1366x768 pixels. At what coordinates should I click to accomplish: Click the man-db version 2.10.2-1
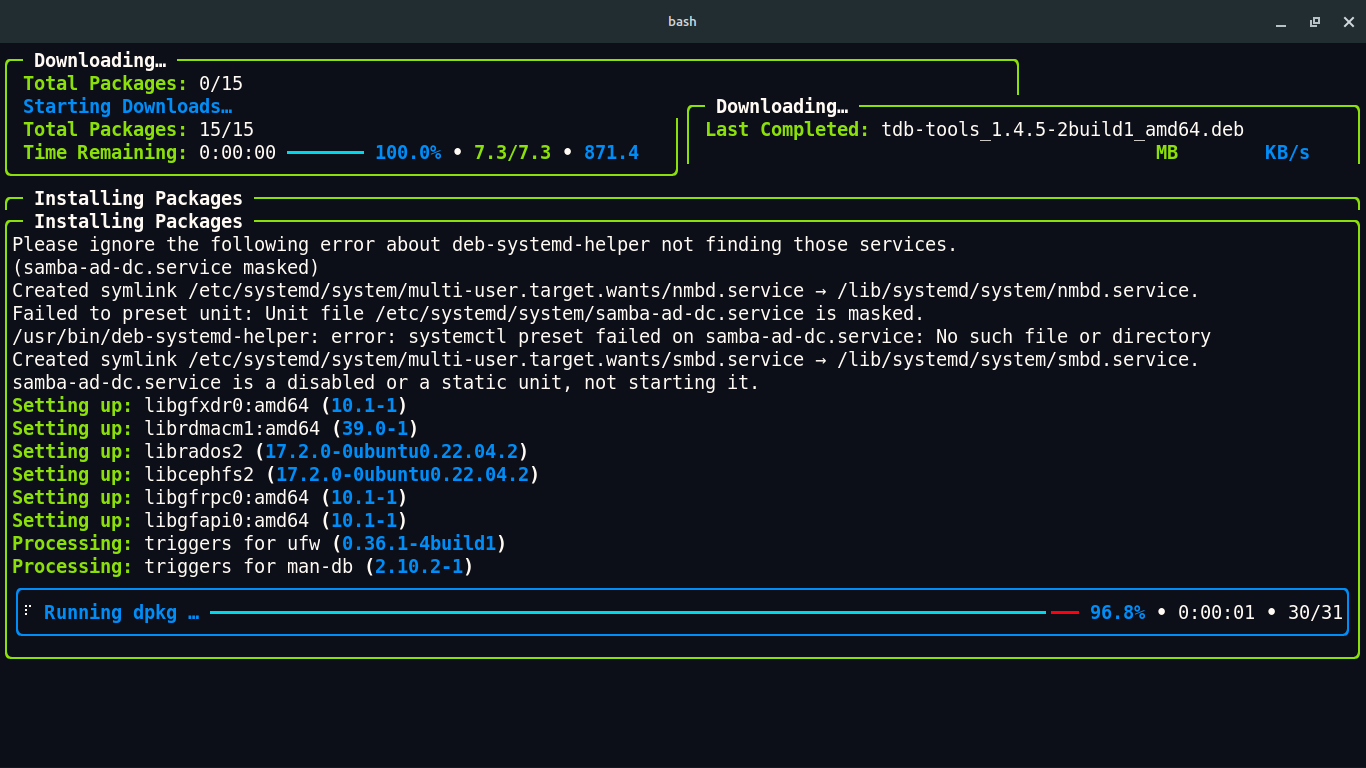(418, 566)
